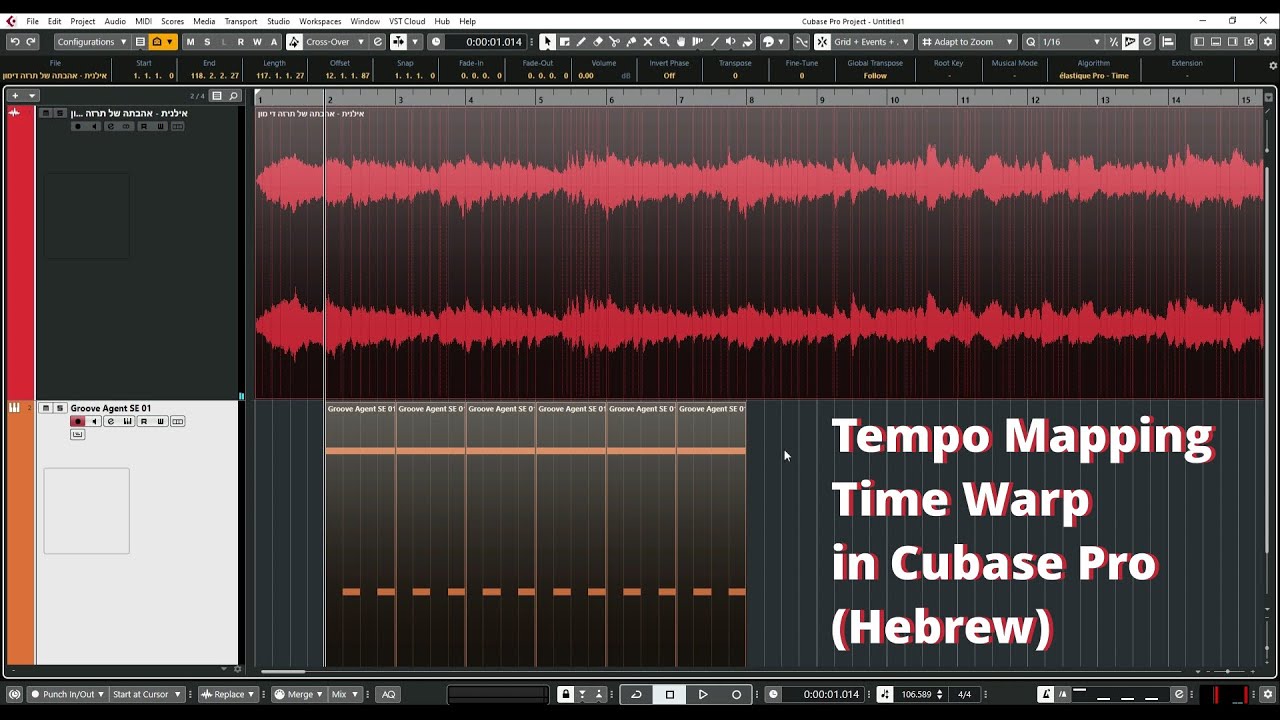Click the Line tool icon
Screen dimensions: 1280x720
pos(714,42)
